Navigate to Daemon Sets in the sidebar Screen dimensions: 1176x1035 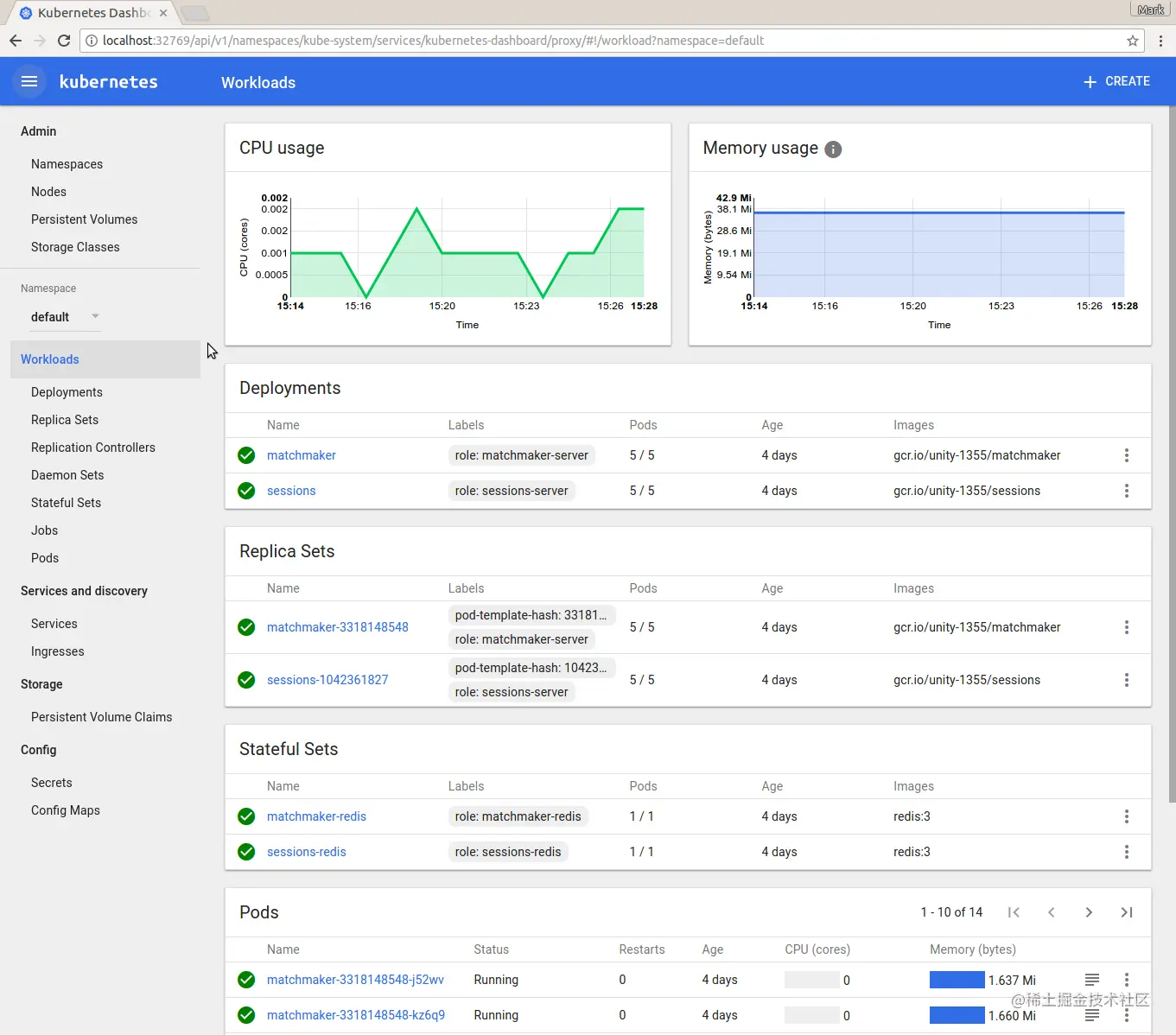[67, 474]
